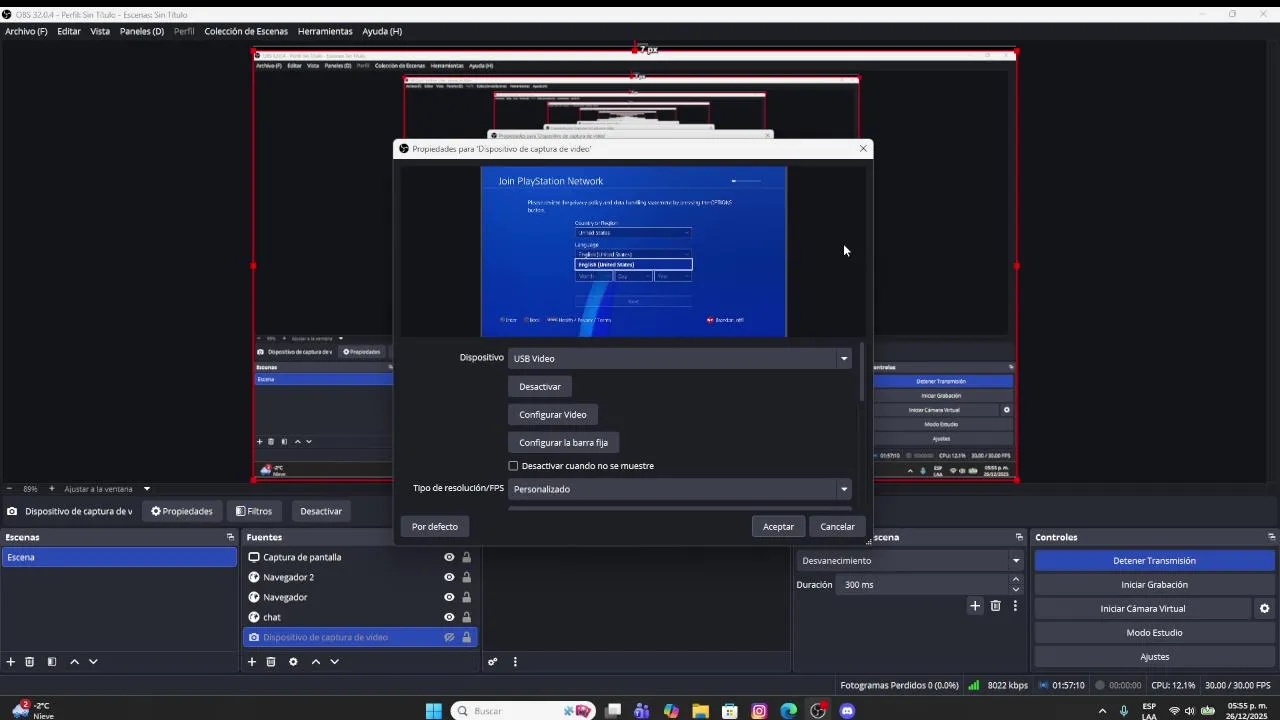Click Detener Transmisión button

1154,561
